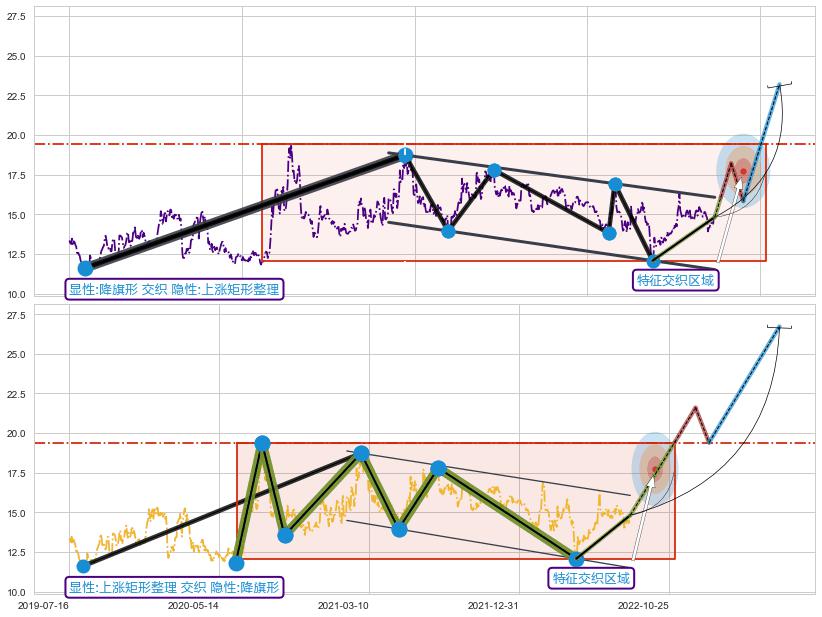Click the projected endpoint atop top chart's blue arrow
Viewport: 822px width, 617px height.
779,85
